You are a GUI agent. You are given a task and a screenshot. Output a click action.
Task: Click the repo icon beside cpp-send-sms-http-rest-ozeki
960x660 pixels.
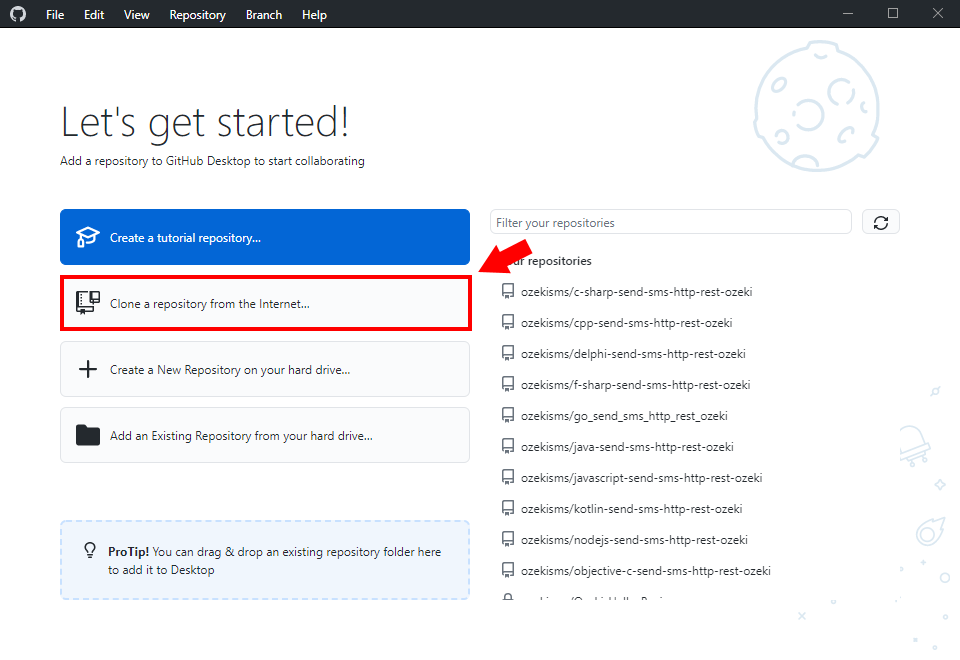pos(507,322)
